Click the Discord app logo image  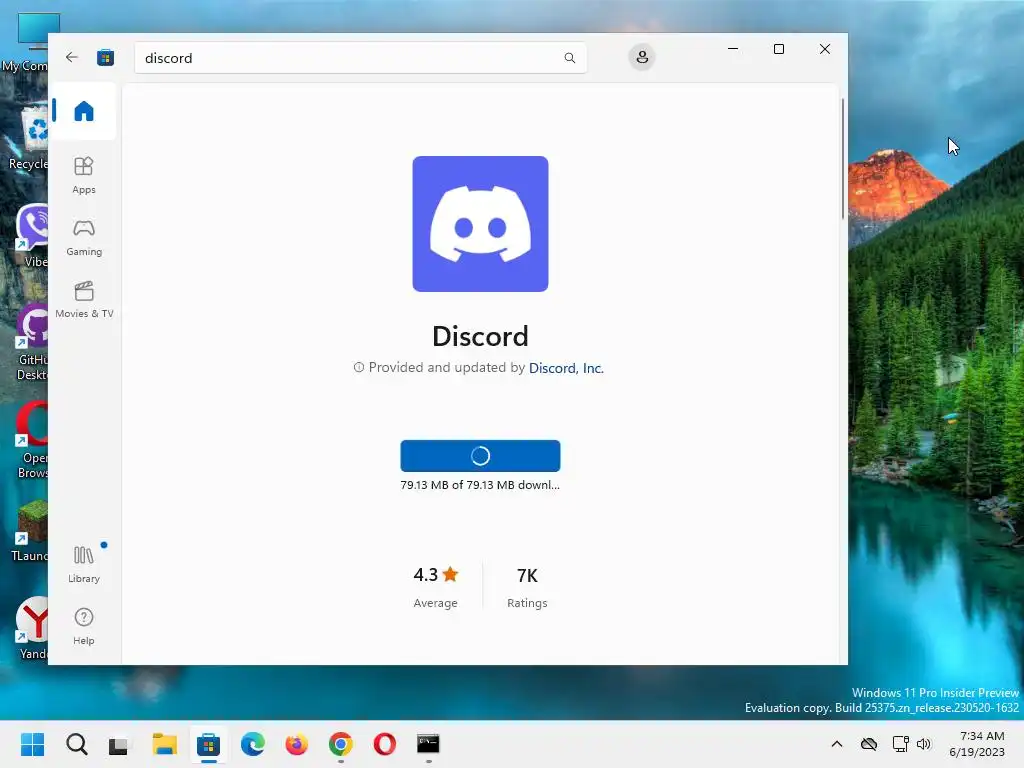[x=480, y=224]
